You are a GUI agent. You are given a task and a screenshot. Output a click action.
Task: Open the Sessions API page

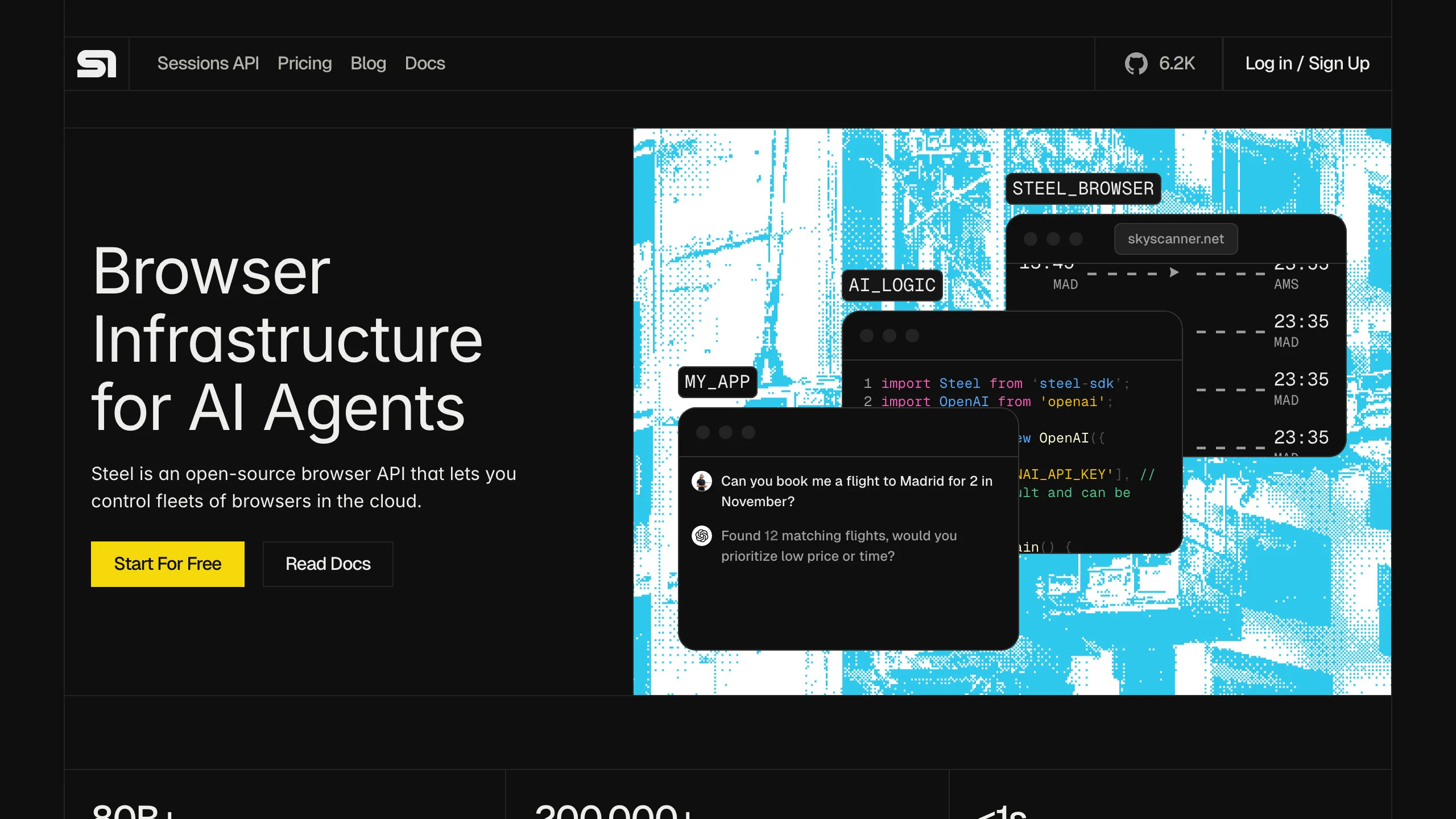click(x=208, y=64)
